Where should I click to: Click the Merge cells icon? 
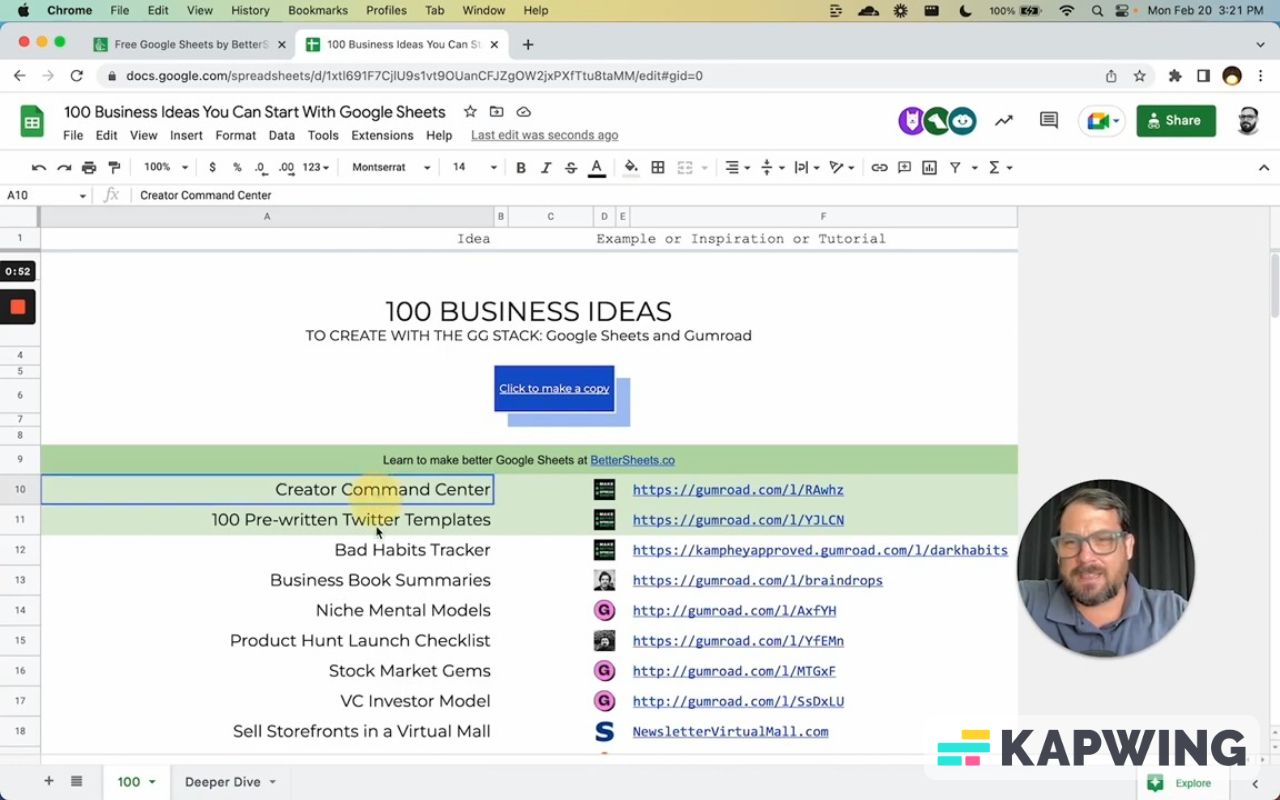(x=685, y=168)
